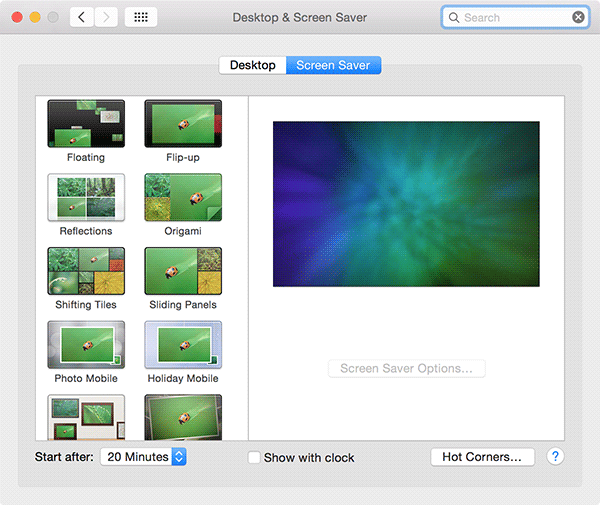Pick the Photo Mobile screen saver
The image size is (600, 505).
point(86,345)
